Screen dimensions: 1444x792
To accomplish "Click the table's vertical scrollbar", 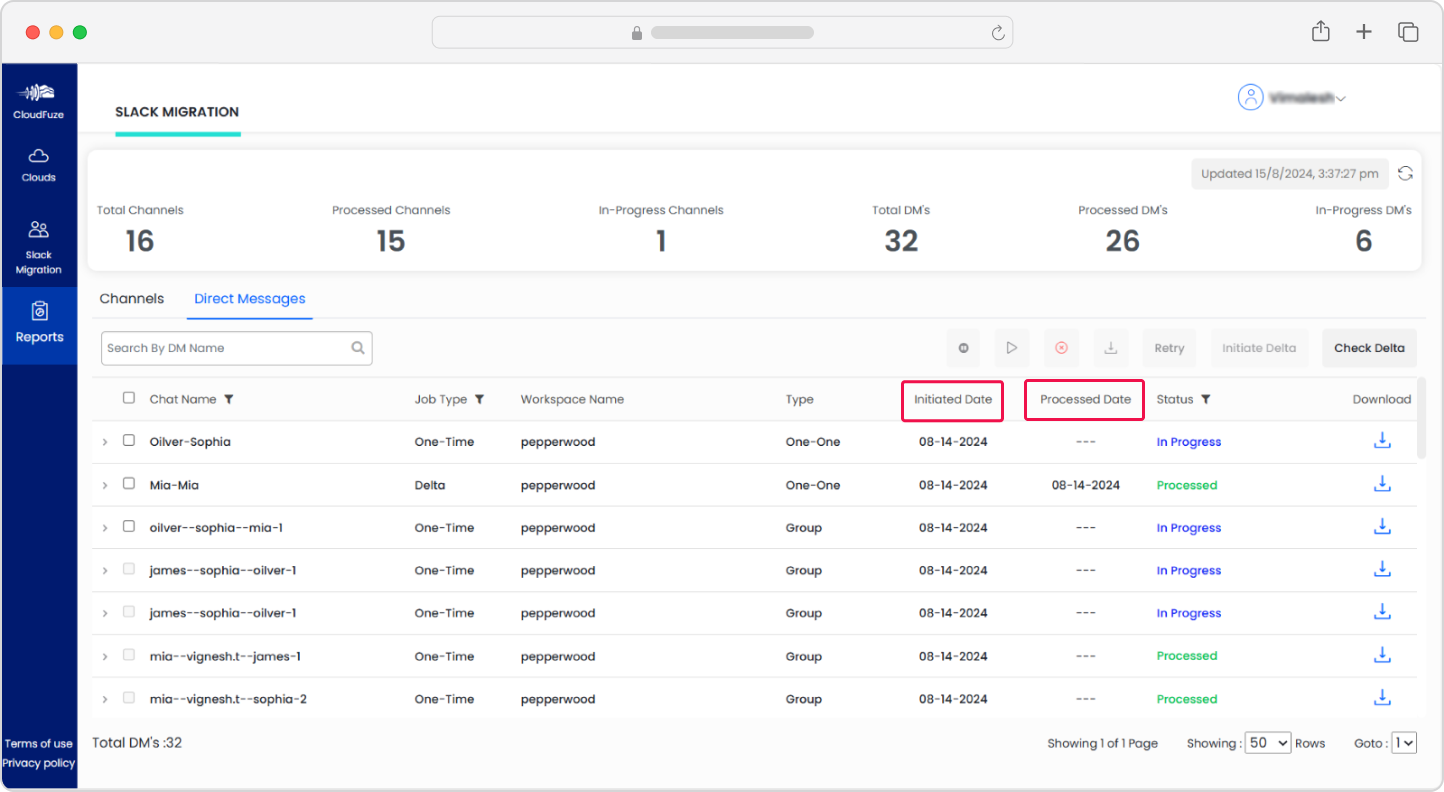I will [1422, 418].
